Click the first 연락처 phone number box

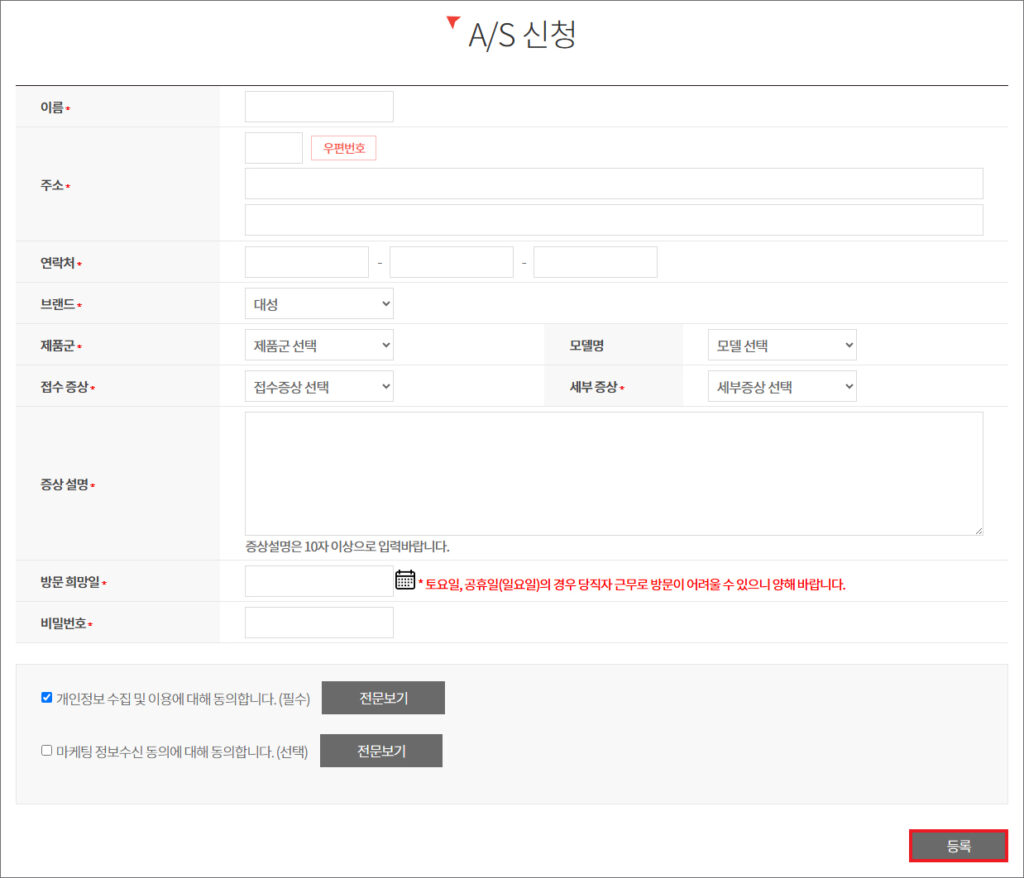coord(307,262)
